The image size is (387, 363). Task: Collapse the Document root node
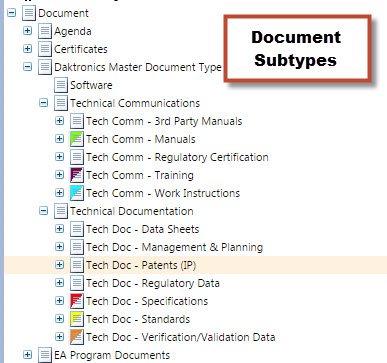12,13
